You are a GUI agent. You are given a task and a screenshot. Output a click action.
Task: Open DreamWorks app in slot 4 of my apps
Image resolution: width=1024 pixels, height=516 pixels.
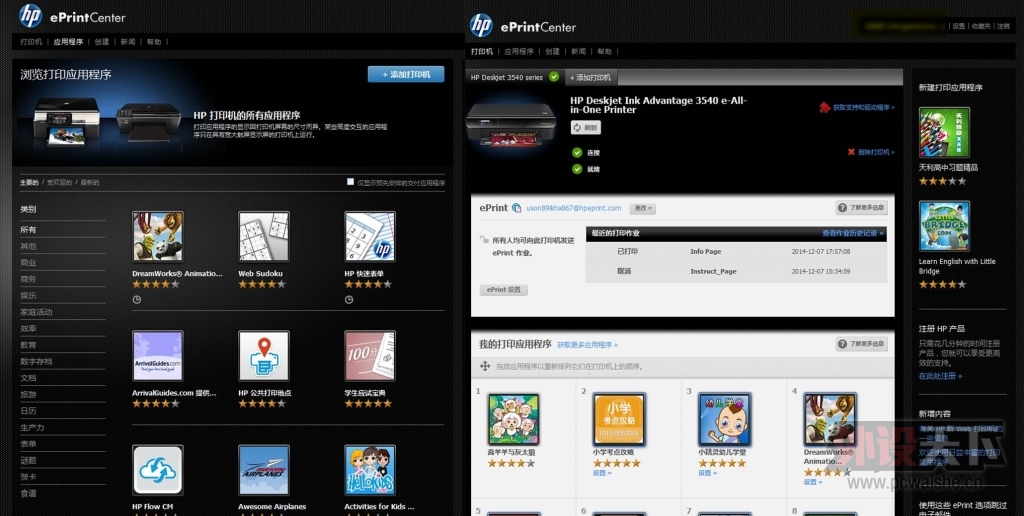(830, 419)
